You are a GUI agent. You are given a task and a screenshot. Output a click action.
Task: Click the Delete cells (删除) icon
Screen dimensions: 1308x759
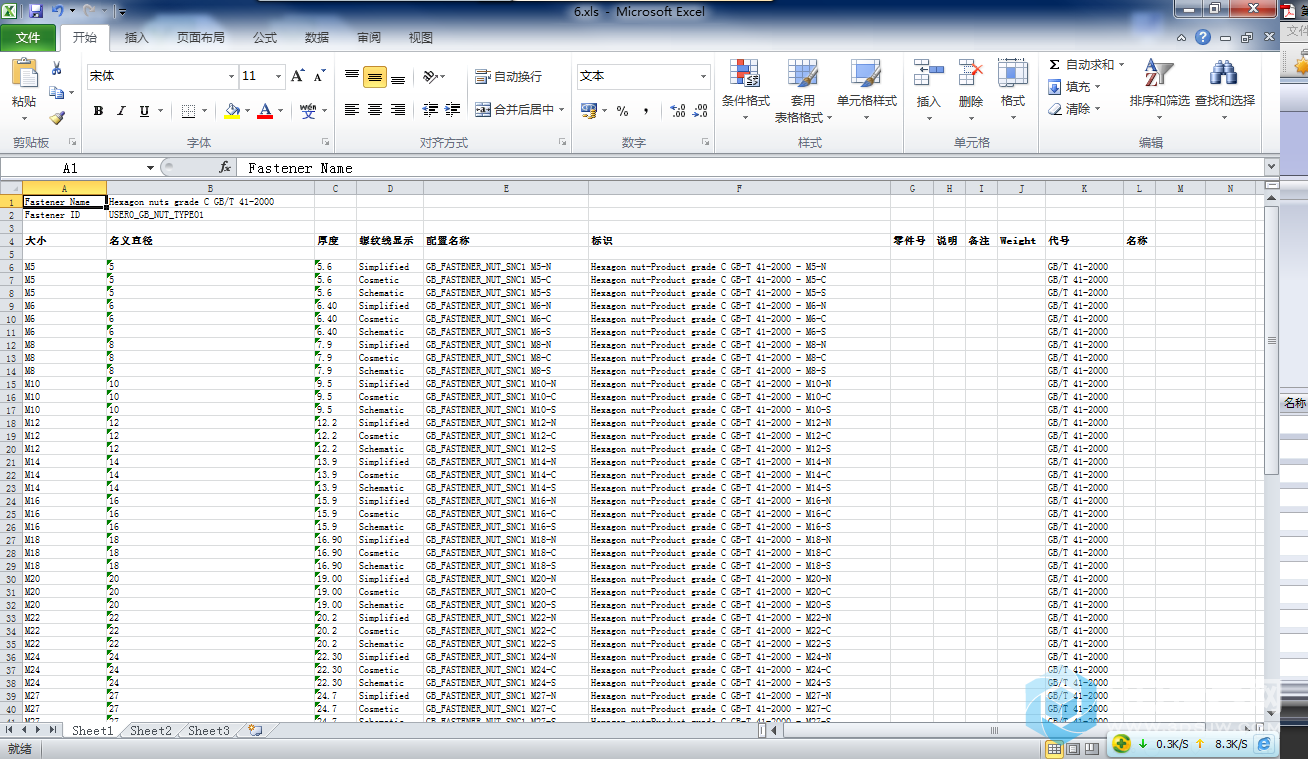(971, 72)
